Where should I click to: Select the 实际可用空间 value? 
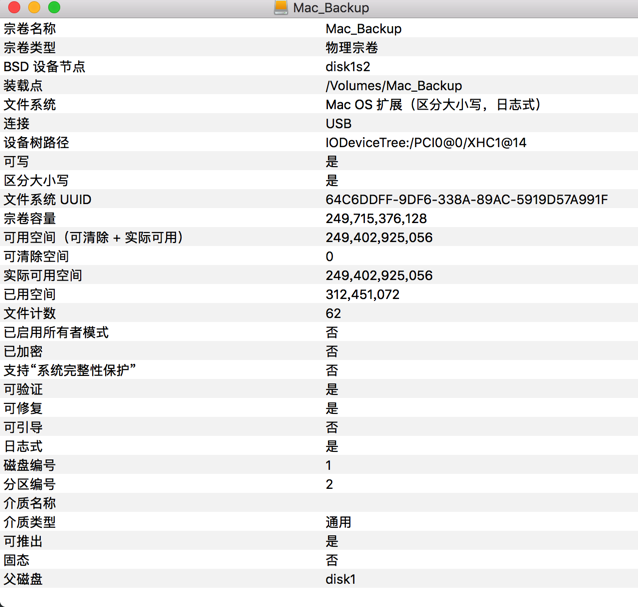point(379,276)
